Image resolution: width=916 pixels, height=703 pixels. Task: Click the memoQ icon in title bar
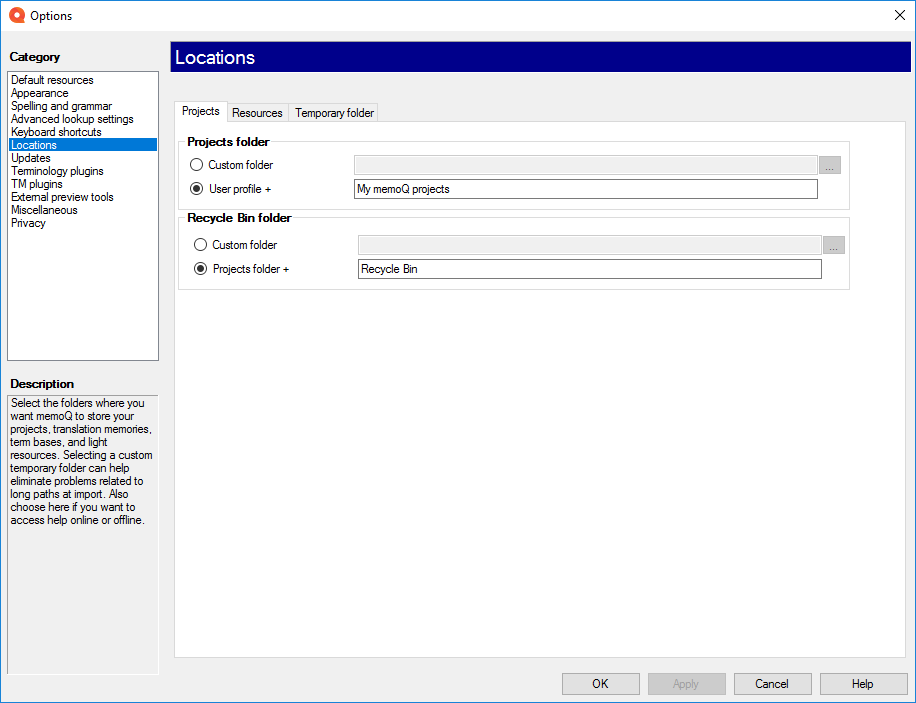pos(16,16)
